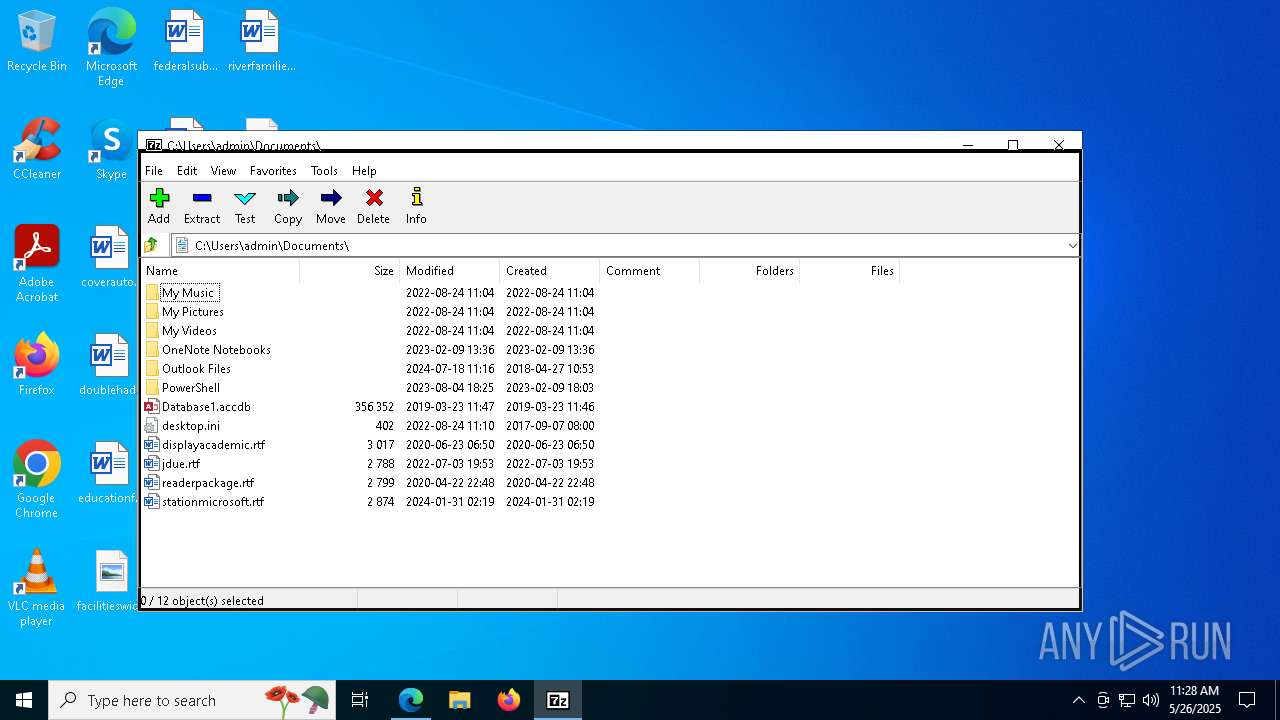Image resolution: width=1280 pixels, height=720 pixels.
Task: Select the desktop.ini file
Action: (x=190, y=426)
